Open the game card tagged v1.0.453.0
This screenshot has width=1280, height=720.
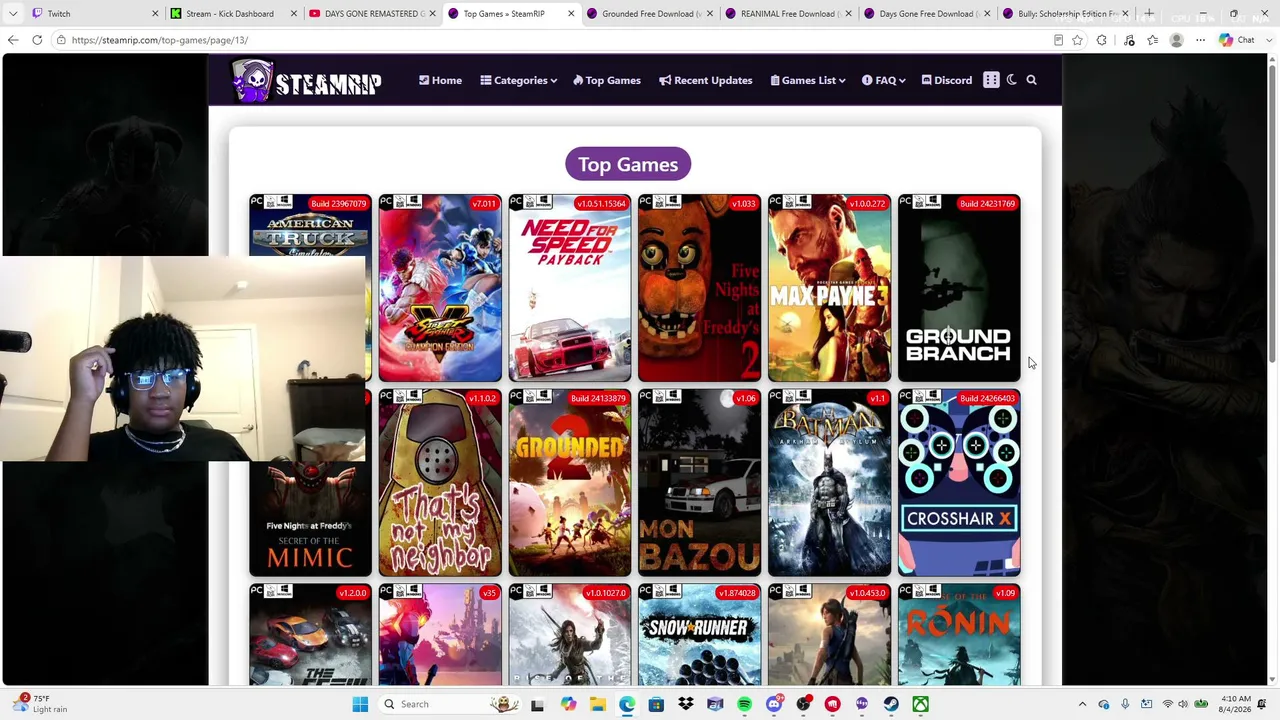[830, 635]
